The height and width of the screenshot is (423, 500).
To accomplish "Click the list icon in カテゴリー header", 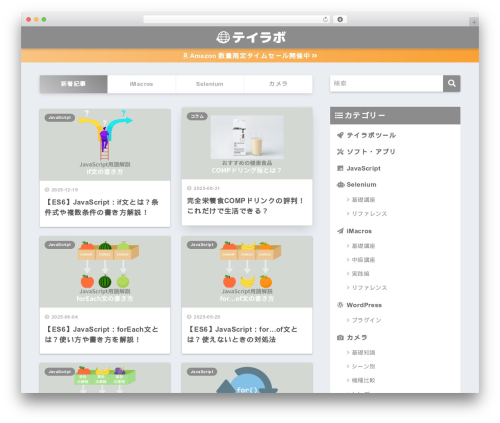I will click(339, 115).
